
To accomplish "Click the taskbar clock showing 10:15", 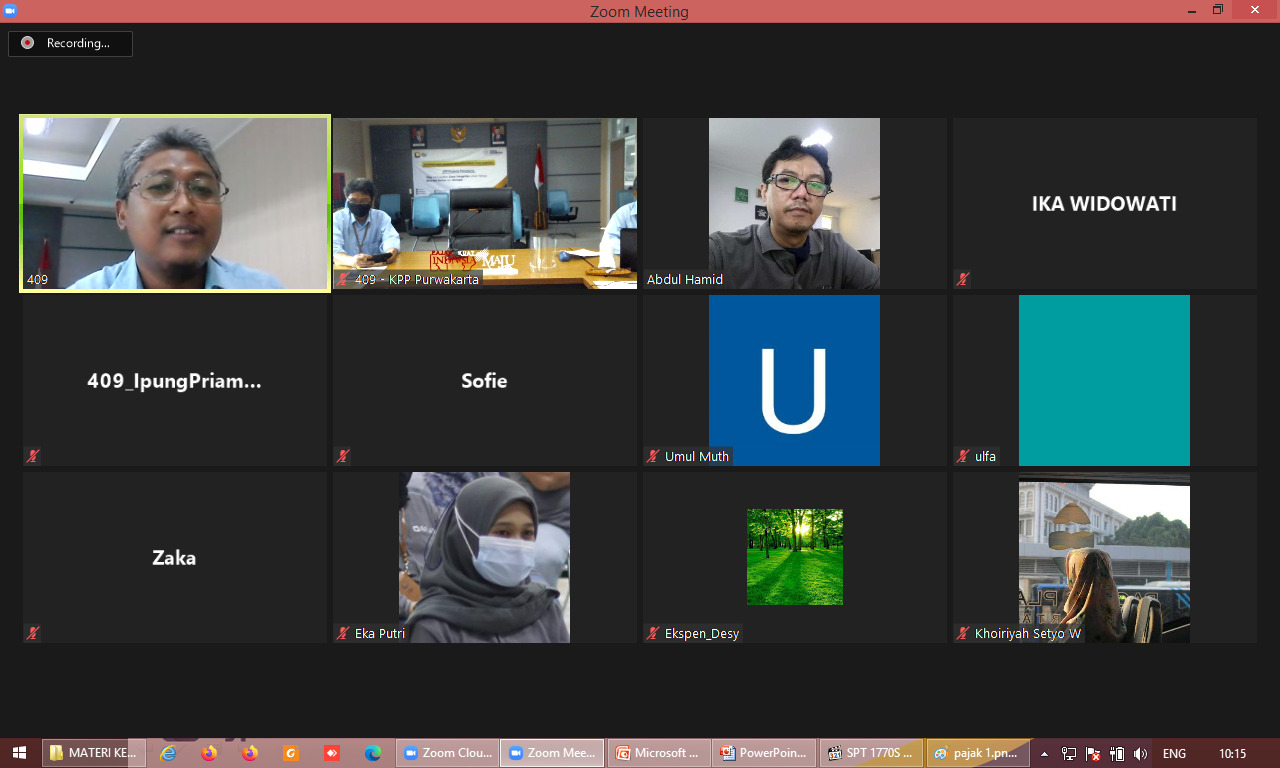I will [1232, 754].
